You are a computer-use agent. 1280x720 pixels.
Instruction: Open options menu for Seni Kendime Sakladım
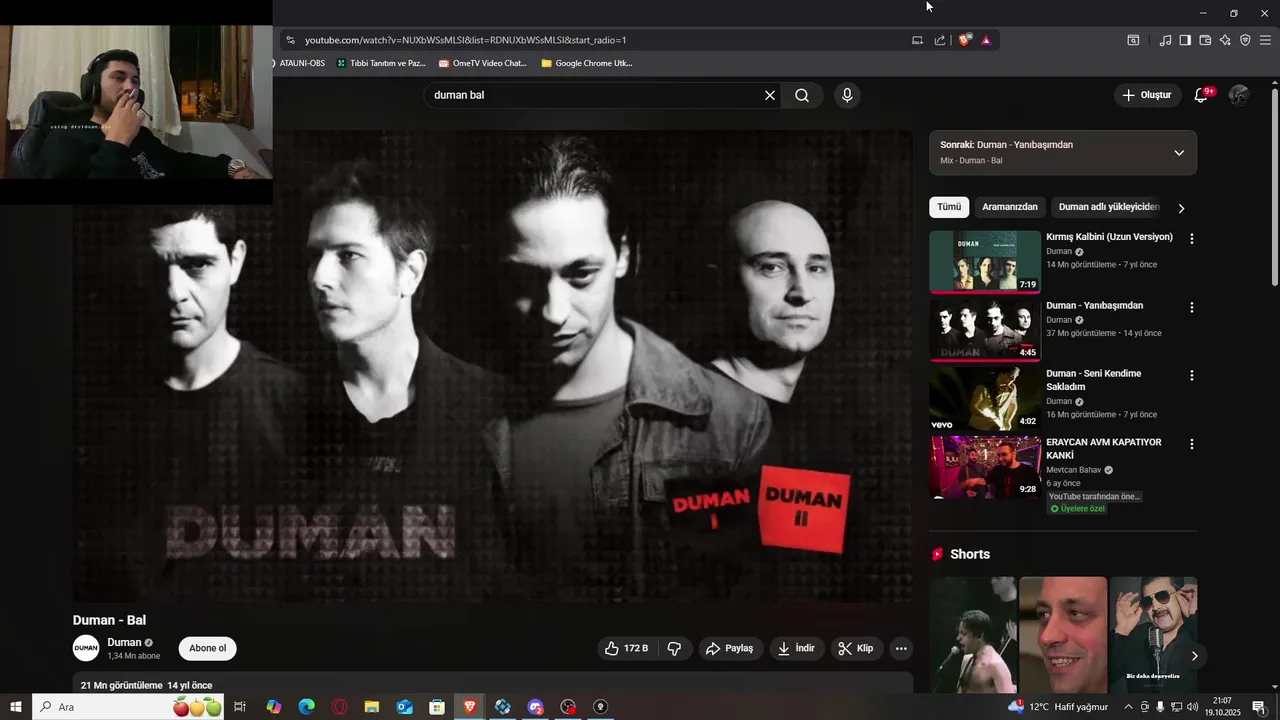(x=1191, y=376)
